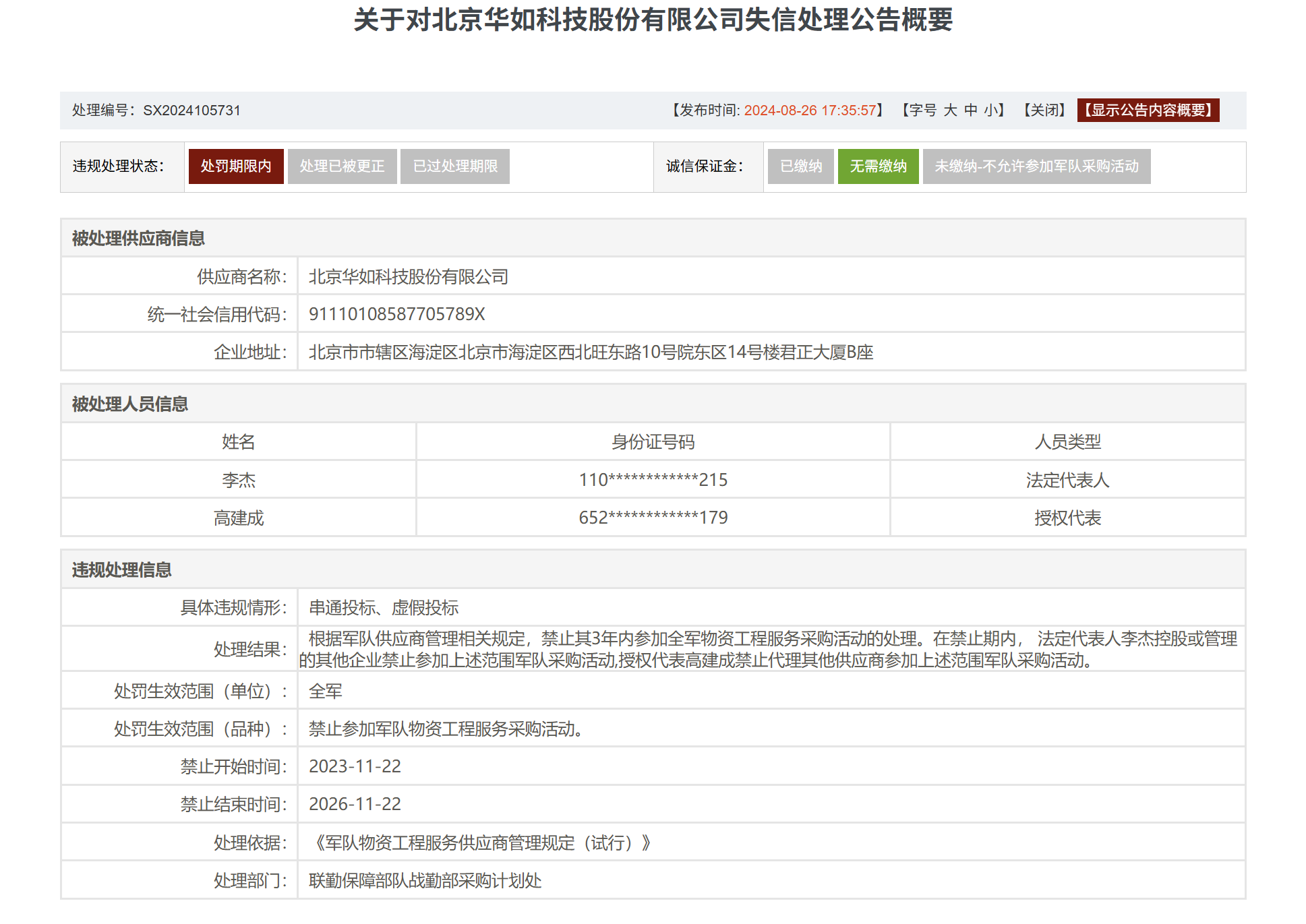Click processing number SX2024105731
Screen dimensions: 1306x924
[191, 110]
